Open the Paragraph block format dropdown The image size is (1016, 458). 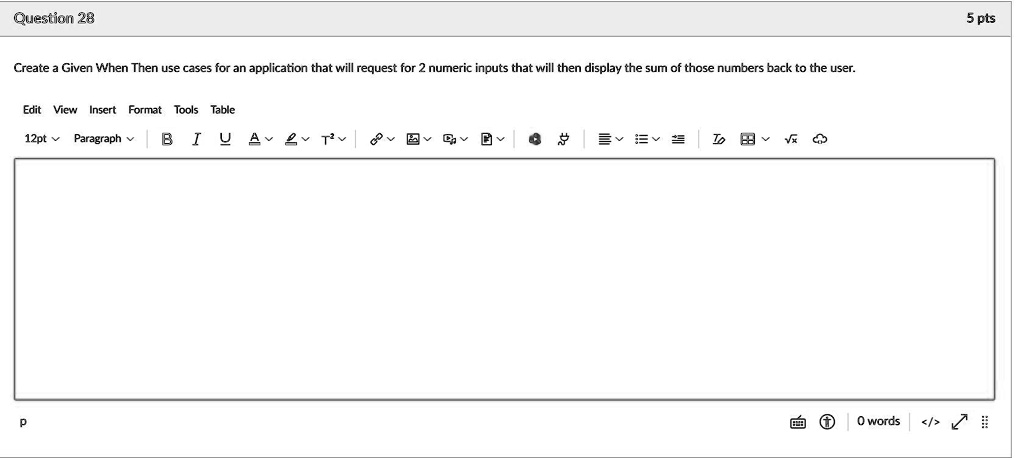point(104,139)
